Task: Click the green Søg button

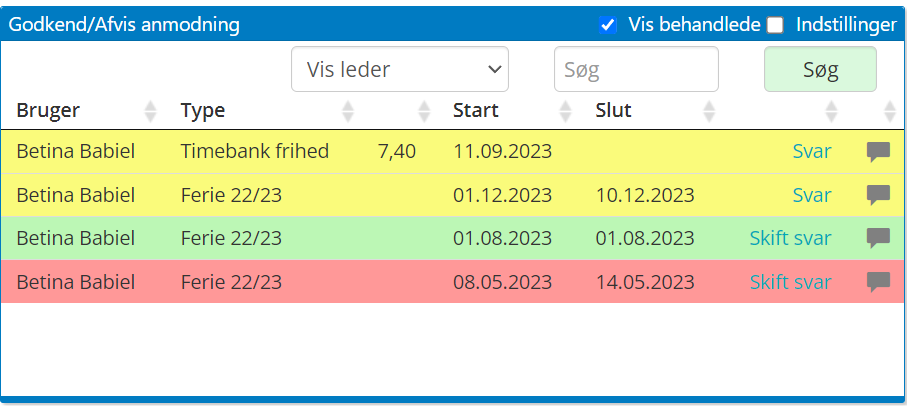Action: [820, 70]
